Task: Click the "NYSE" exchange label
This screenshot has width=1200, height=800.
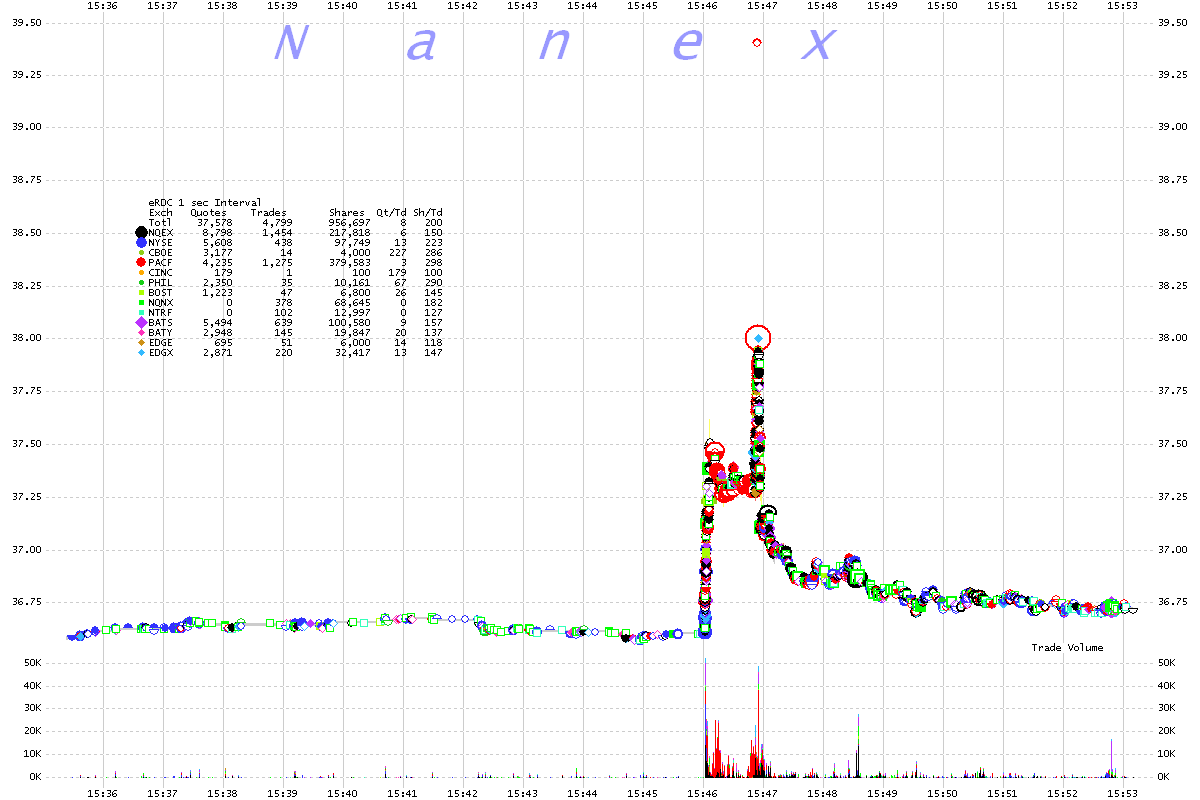Action: tap(160, 242)
